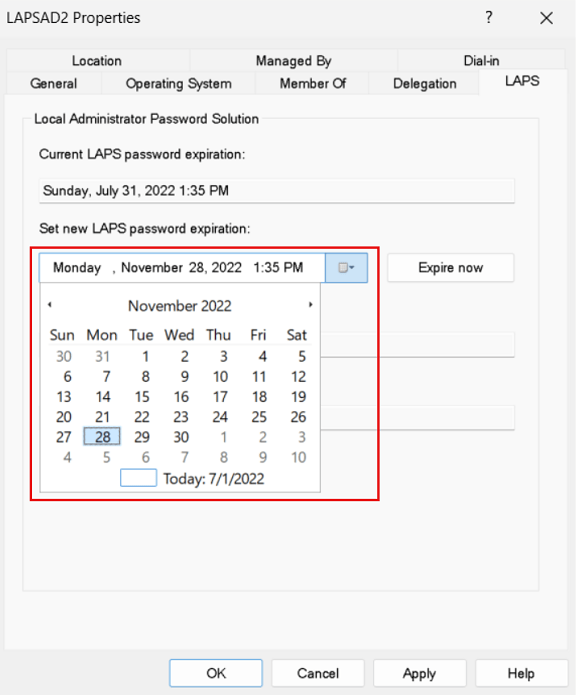Pick November 15 in calendar

click(x=142, y=397)
